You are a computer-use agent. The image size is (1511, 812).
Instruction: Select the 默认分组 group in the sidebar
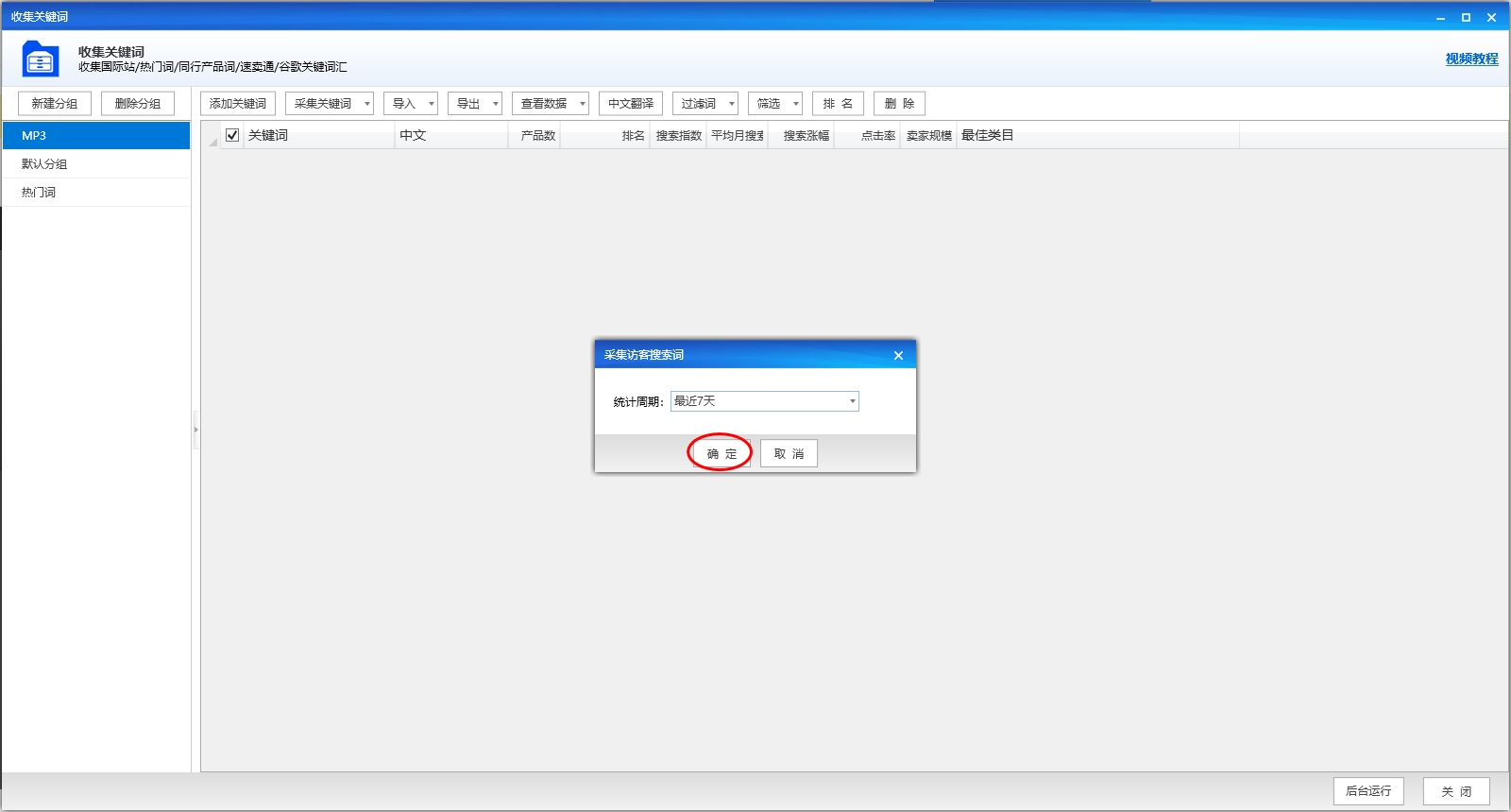(x=96, y=163)
